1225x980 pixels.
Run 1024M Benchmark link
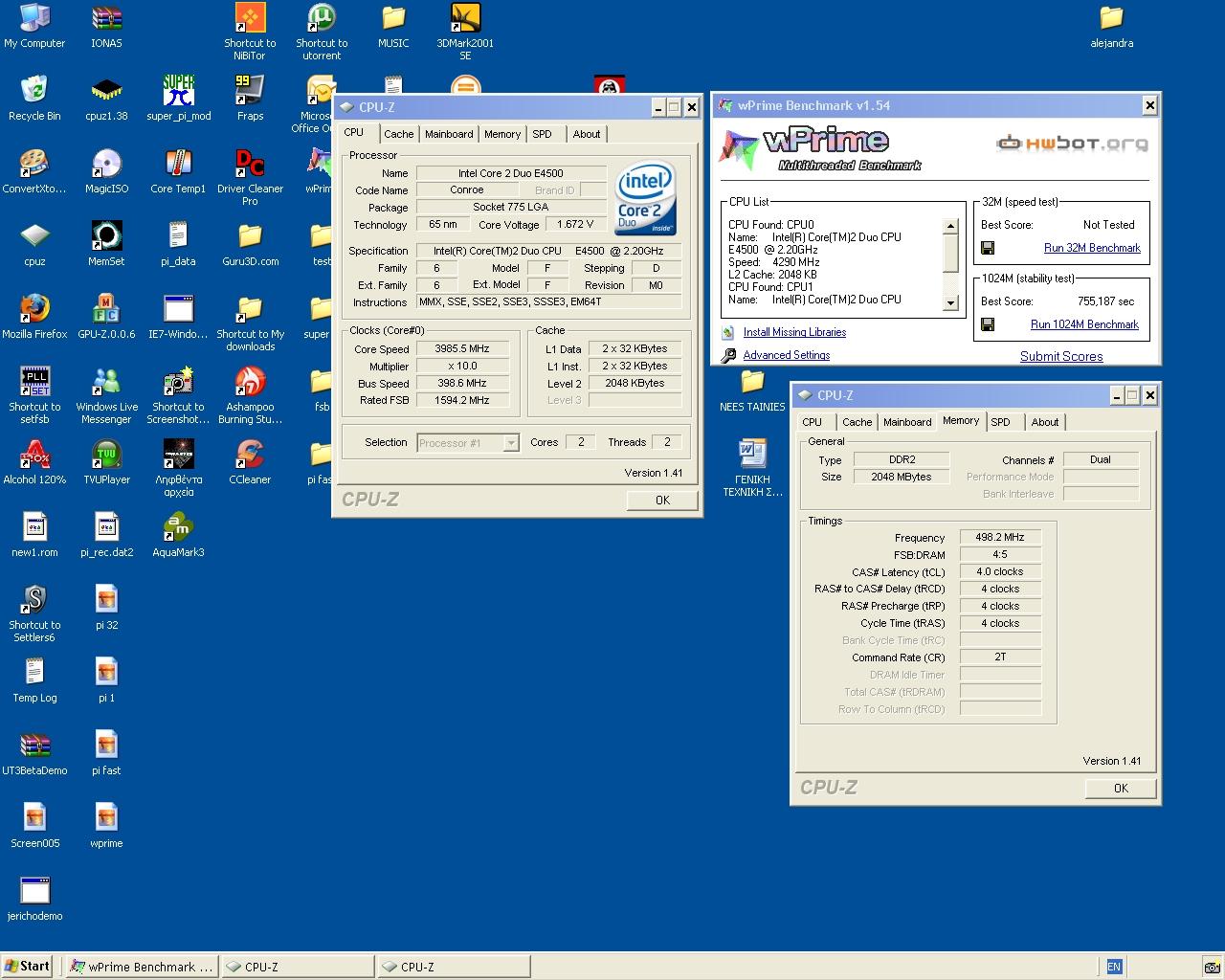[x=1084, y=324]
